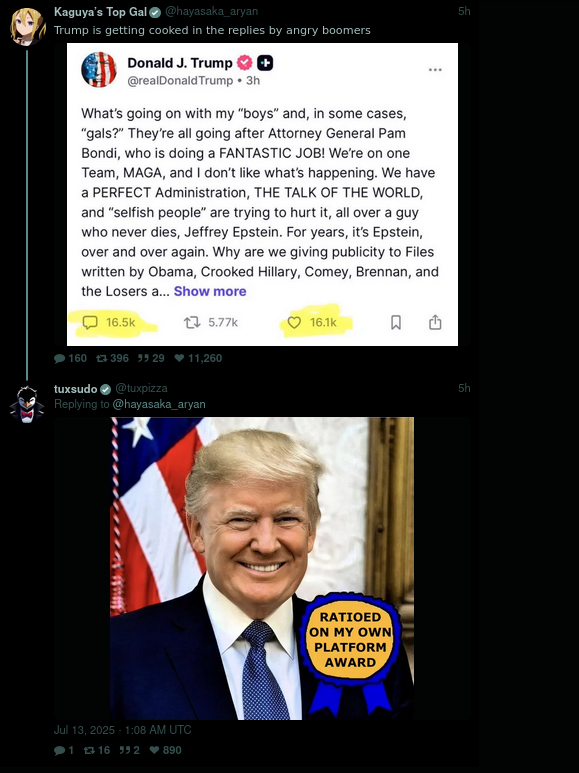Expand the post with Show more
The height and width of the screenshot is (773, 579).
point(210,291)
